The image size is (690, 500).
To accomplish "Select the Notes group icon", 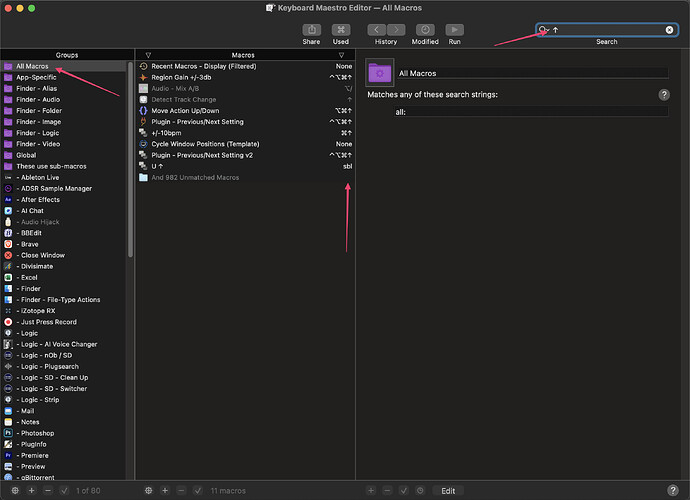I will [x=8, y=422].
